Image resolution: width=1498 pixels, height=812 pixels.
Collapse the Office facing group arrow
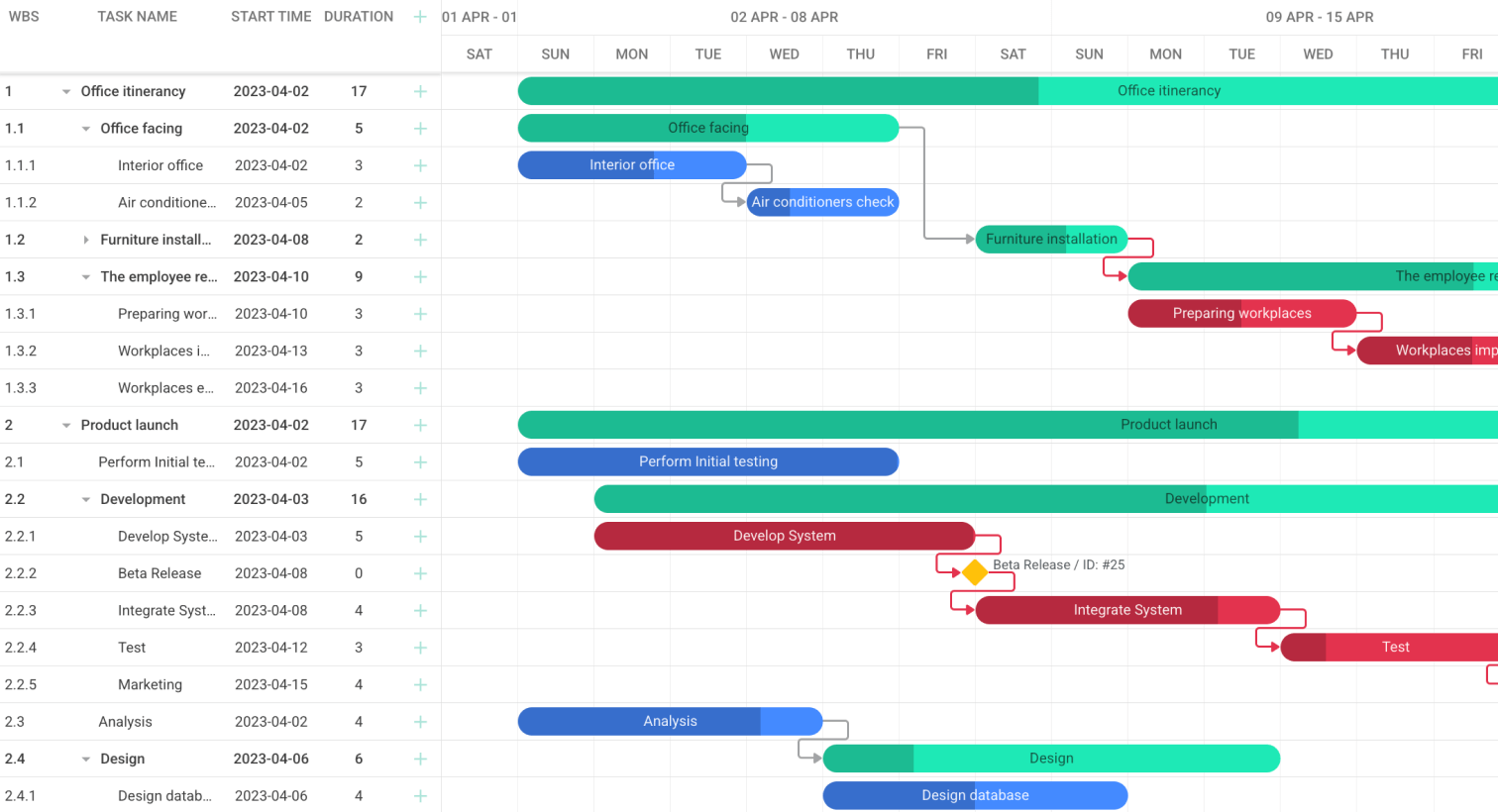click(x=86, y=129)
